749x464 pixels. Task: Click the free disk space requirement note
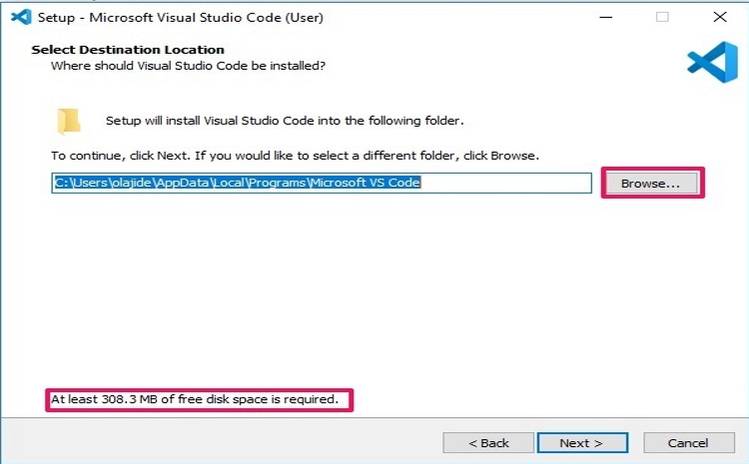pos(201,400)
